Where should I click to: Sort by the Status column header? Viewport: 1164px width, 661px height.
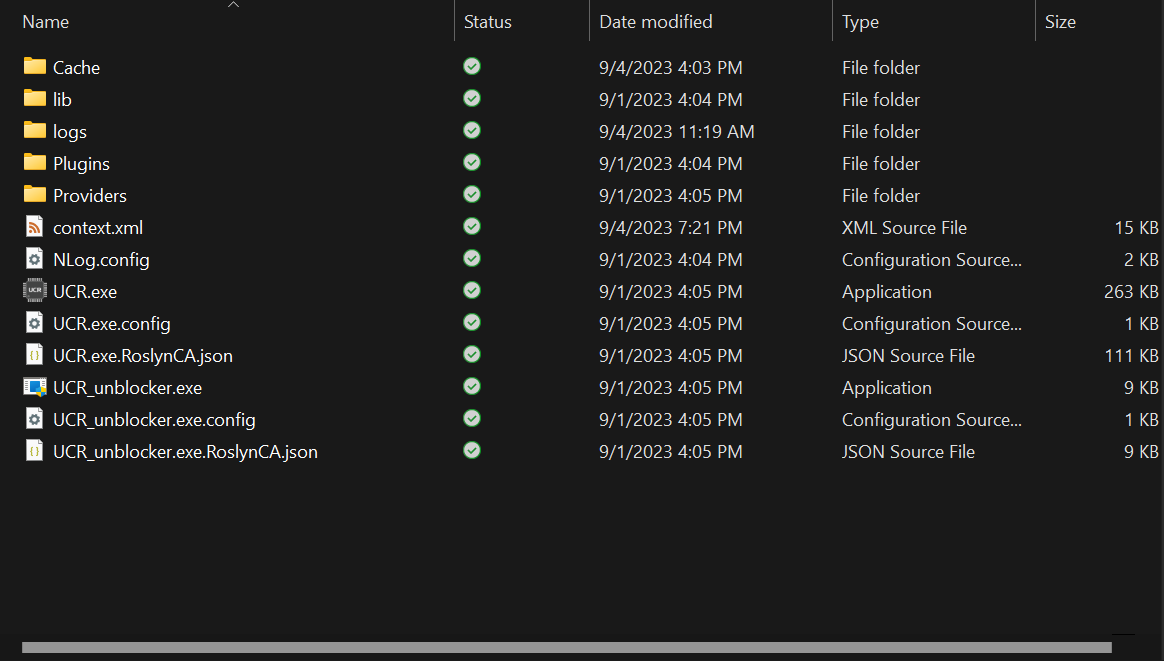(x=488, y=22)
